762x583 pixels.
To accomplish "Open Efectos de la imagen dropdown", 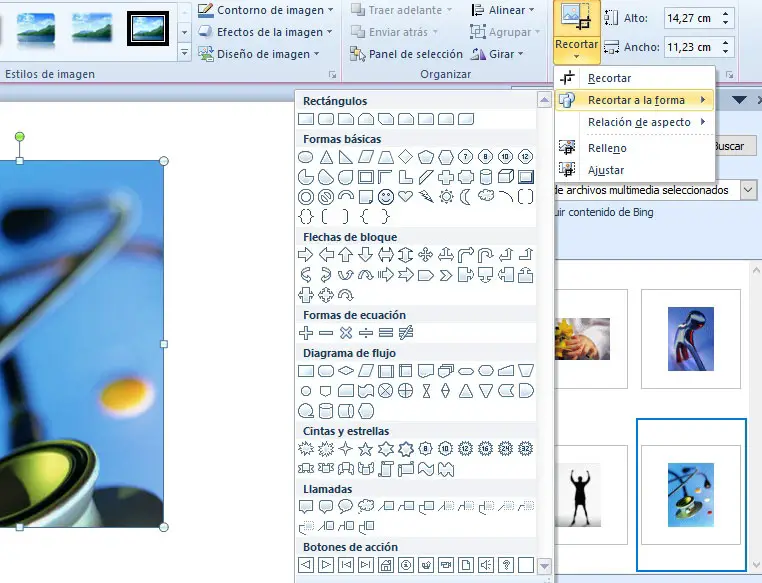I will click(x=266, y=32).
